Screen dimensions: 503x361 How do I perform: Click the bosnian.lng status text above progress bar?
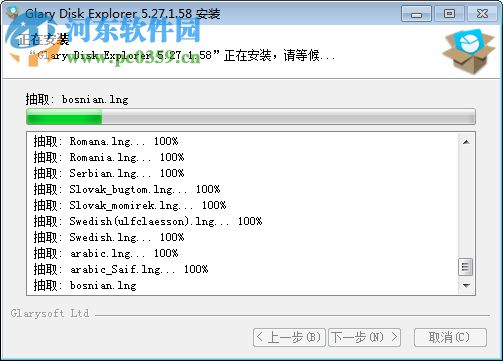pyautogui.click(x=77, y=99)
